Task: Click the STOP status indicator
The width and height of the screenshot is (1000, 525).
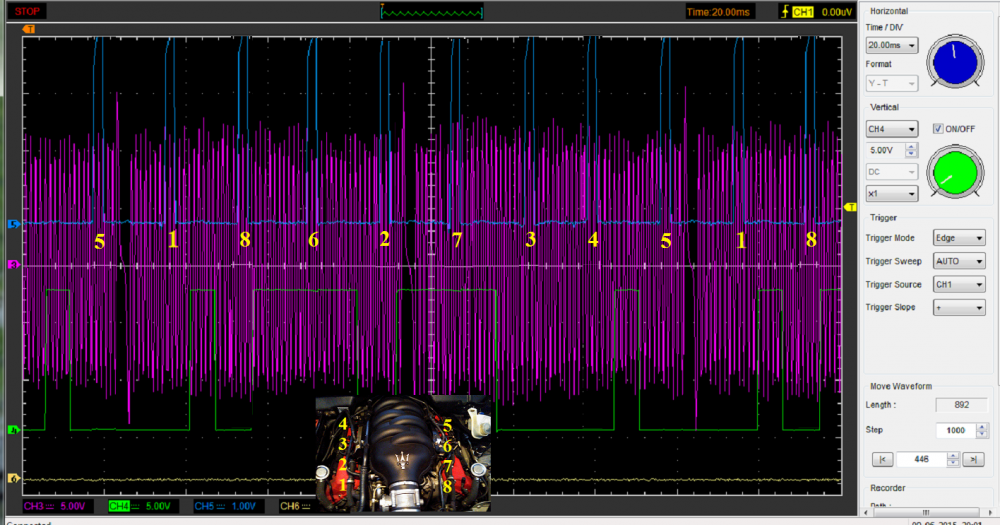Action: [x=28, y=11]
